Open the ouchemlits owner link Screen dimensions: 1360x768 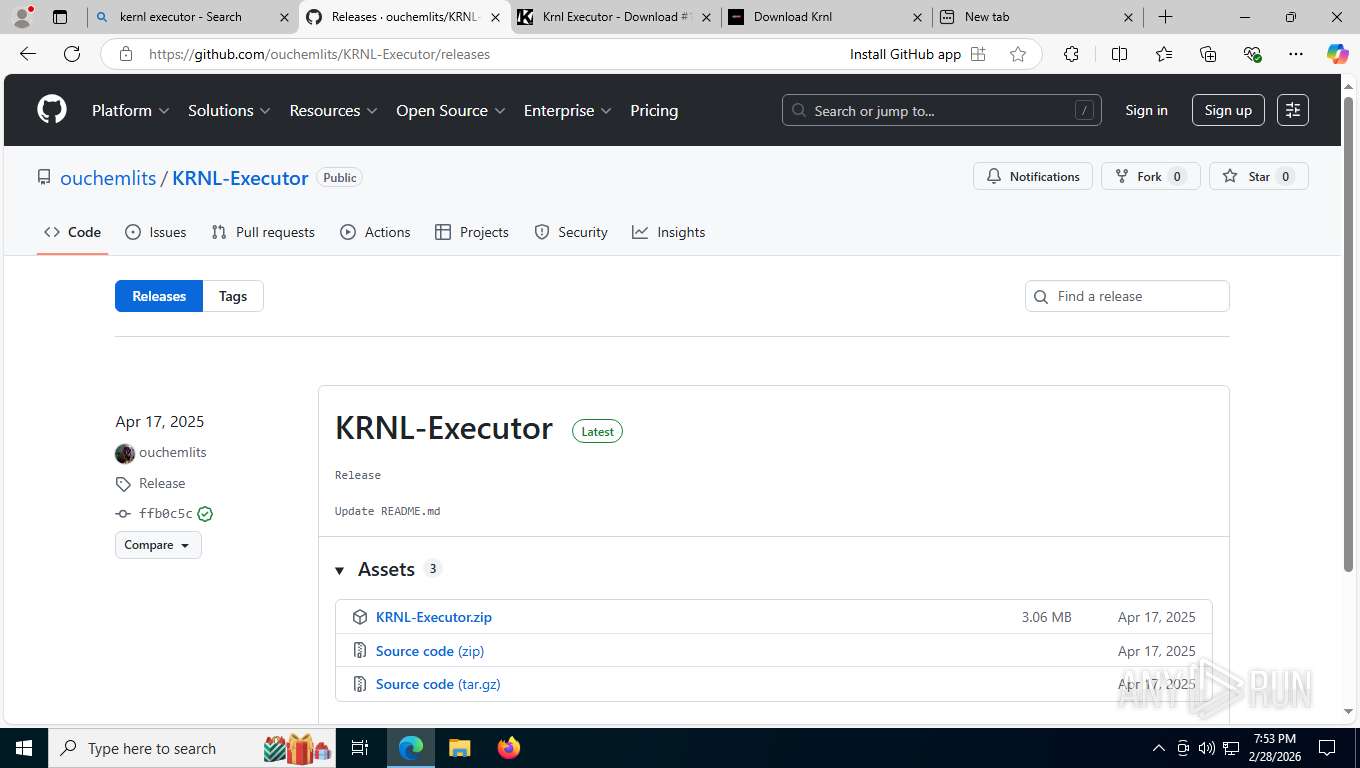coord(108,178)
